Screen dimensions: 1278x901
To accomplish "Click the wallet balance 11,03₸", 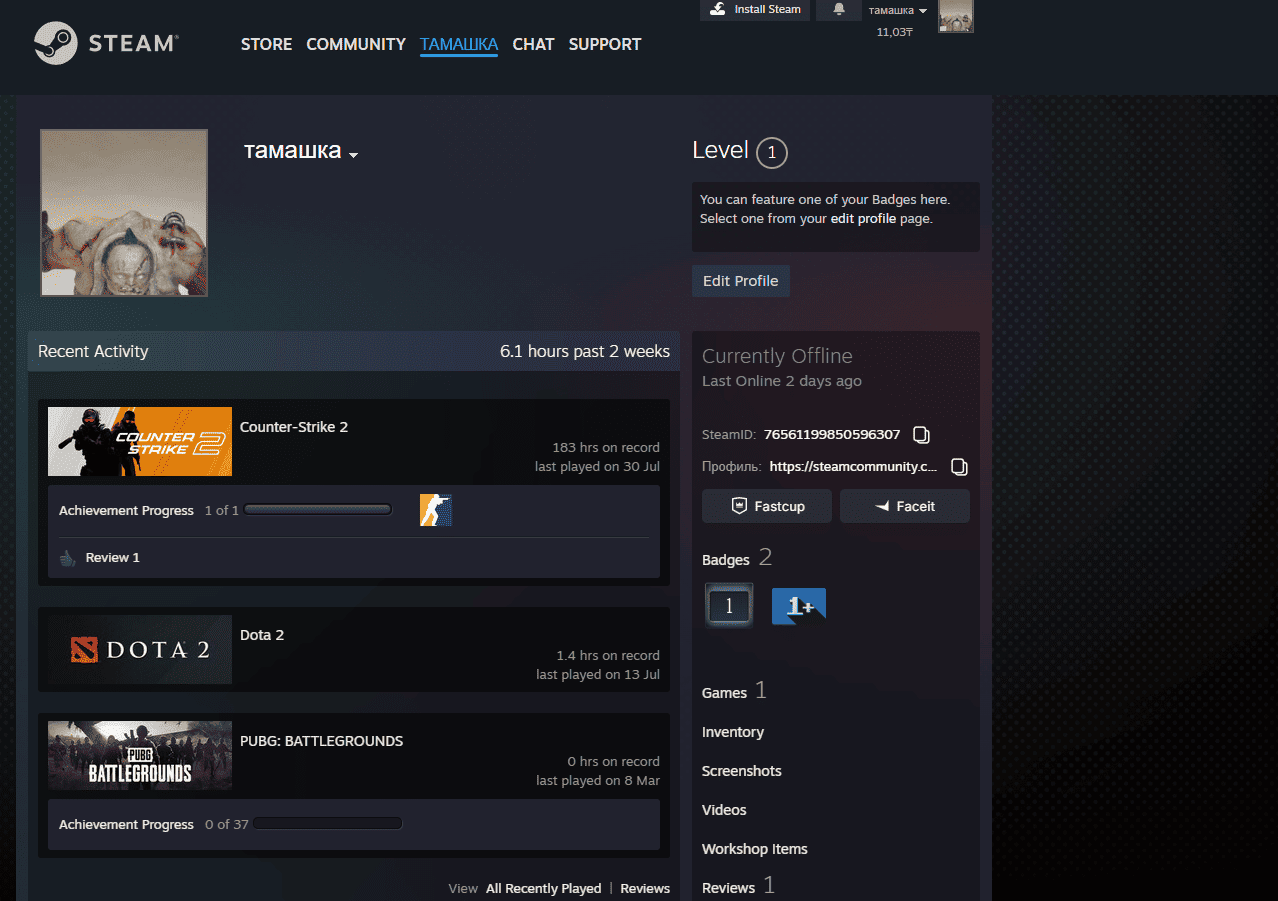I will pyautogui.click(x=895, y=32).
